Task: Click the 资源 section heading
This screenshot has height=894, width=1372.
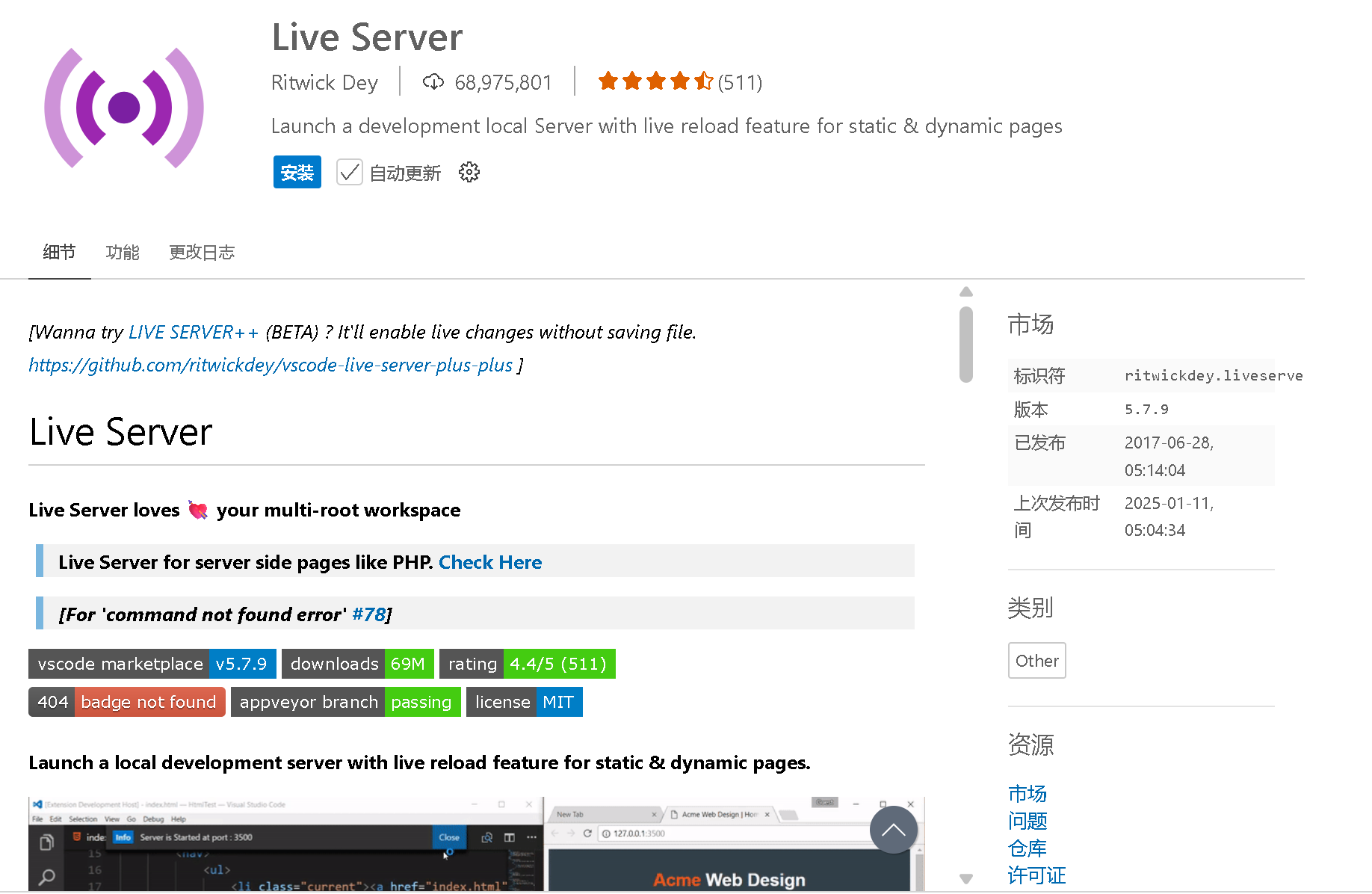Action: (1030, 745)
